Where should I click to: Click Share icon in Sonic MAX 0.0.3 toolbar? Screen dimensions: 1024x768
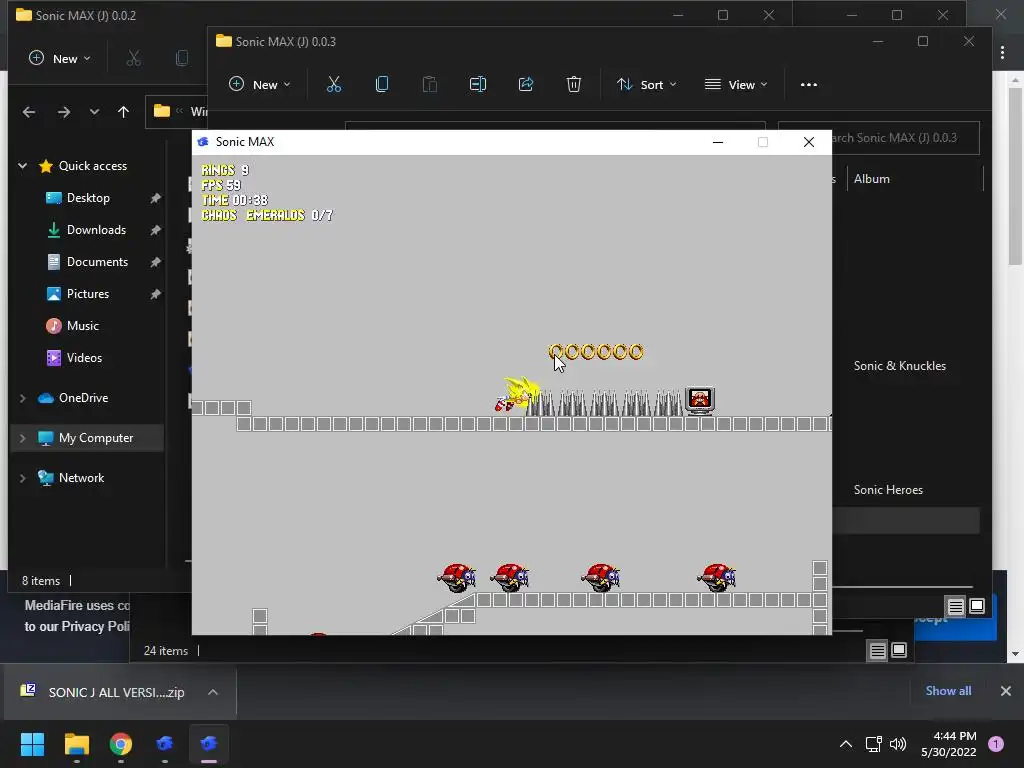(x=526, y=84)
